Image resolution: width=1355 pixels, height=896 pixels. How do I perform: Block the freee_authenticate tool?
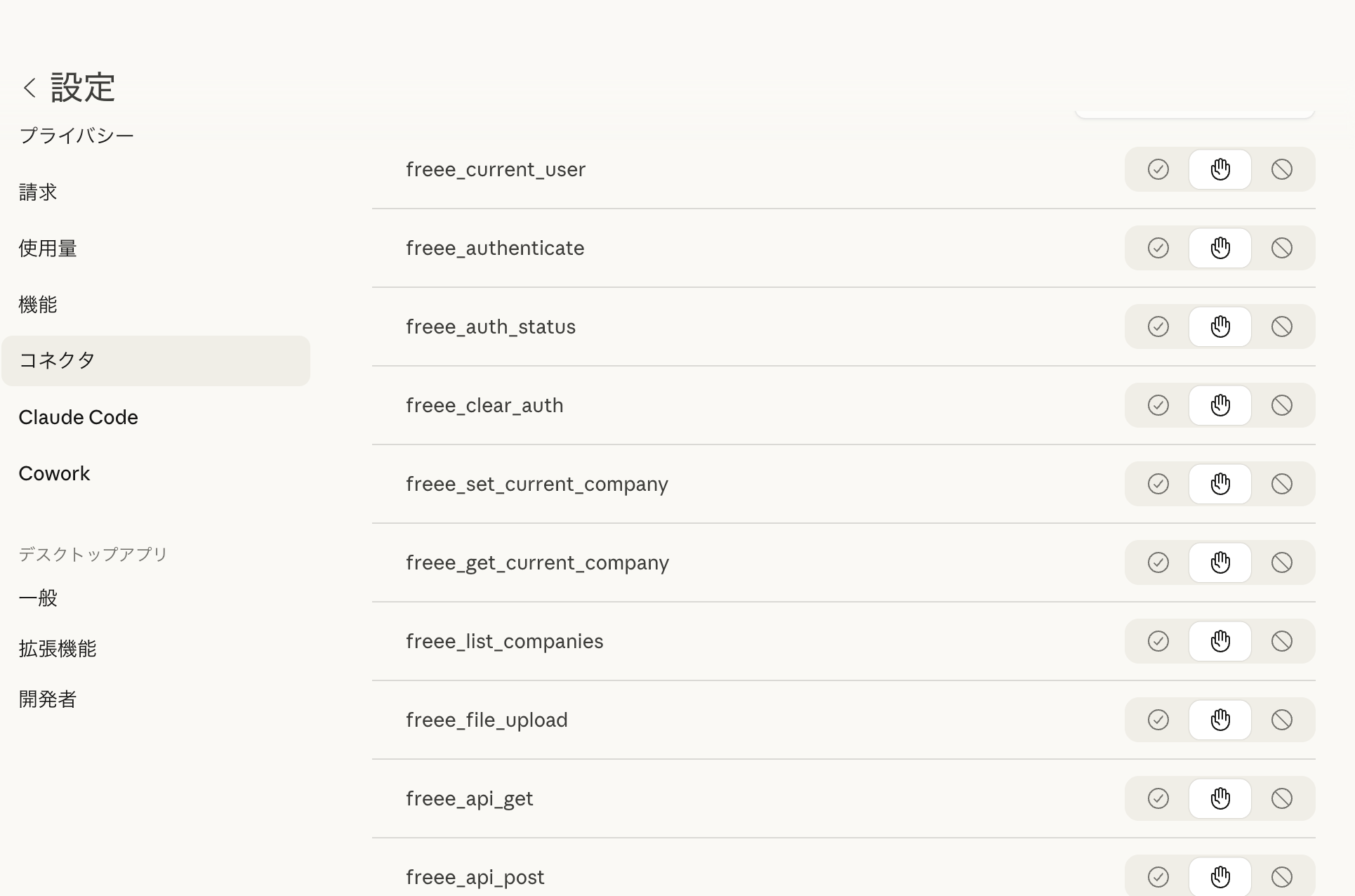(1281, 248)
